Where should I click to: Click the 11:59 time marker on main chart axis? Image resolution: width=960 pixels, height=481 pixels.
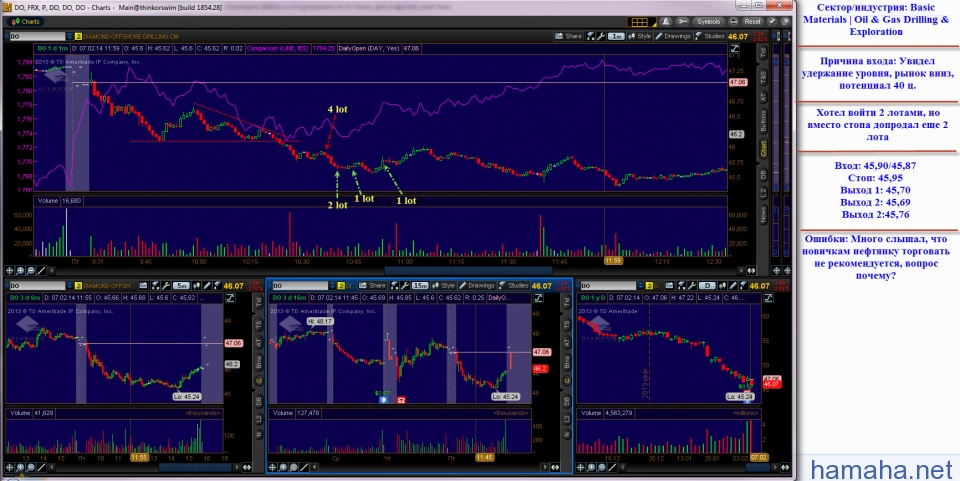613,261
